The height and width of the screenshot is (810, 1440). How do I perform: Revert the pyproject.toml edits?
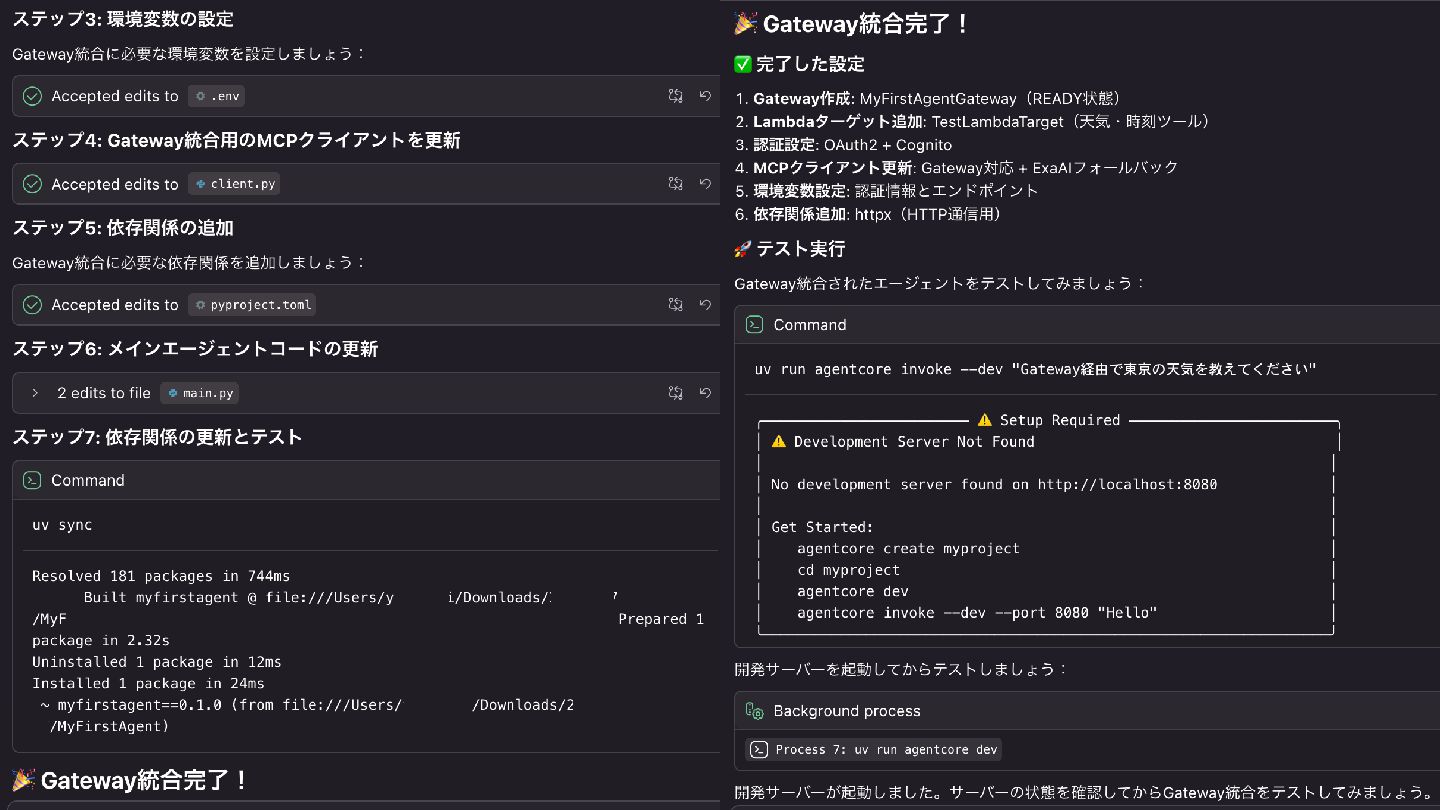(705, 305)
